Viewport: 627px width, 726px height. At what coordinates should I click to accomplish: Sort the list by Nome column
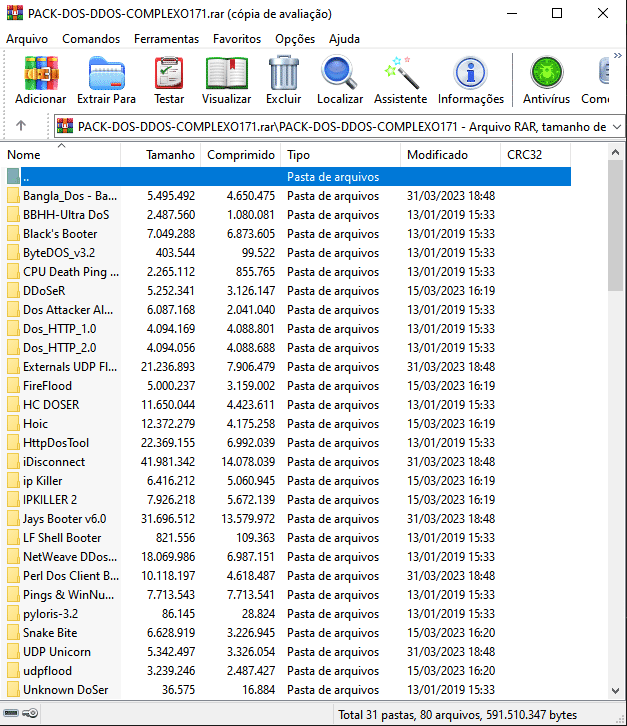click(x=60, y=155)
